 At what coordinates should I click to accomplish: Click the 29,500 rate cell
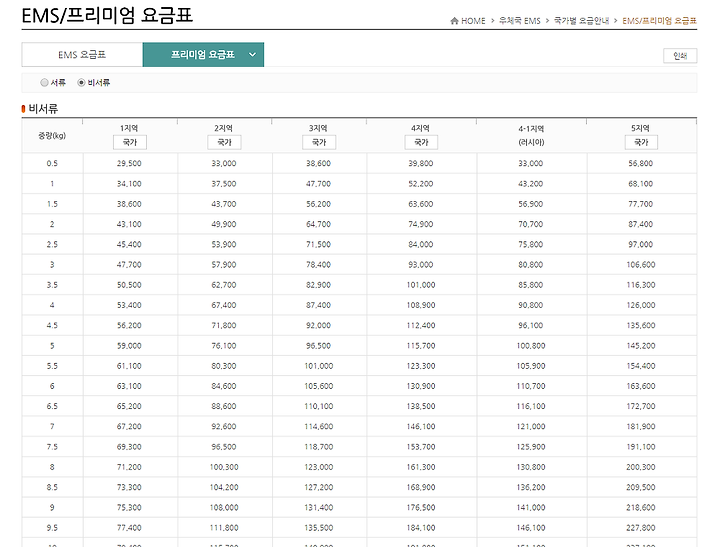coord(129,164)
